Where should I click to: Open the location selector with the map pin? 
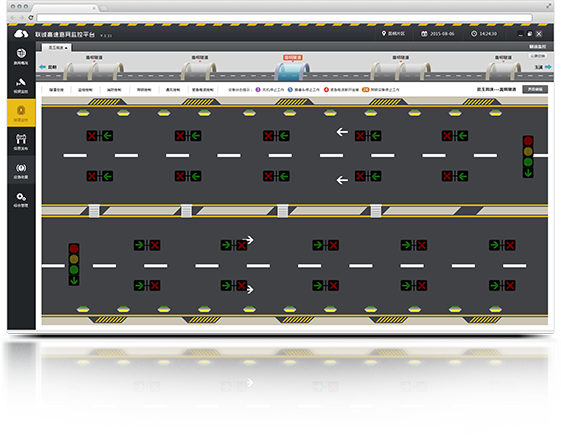394,34
